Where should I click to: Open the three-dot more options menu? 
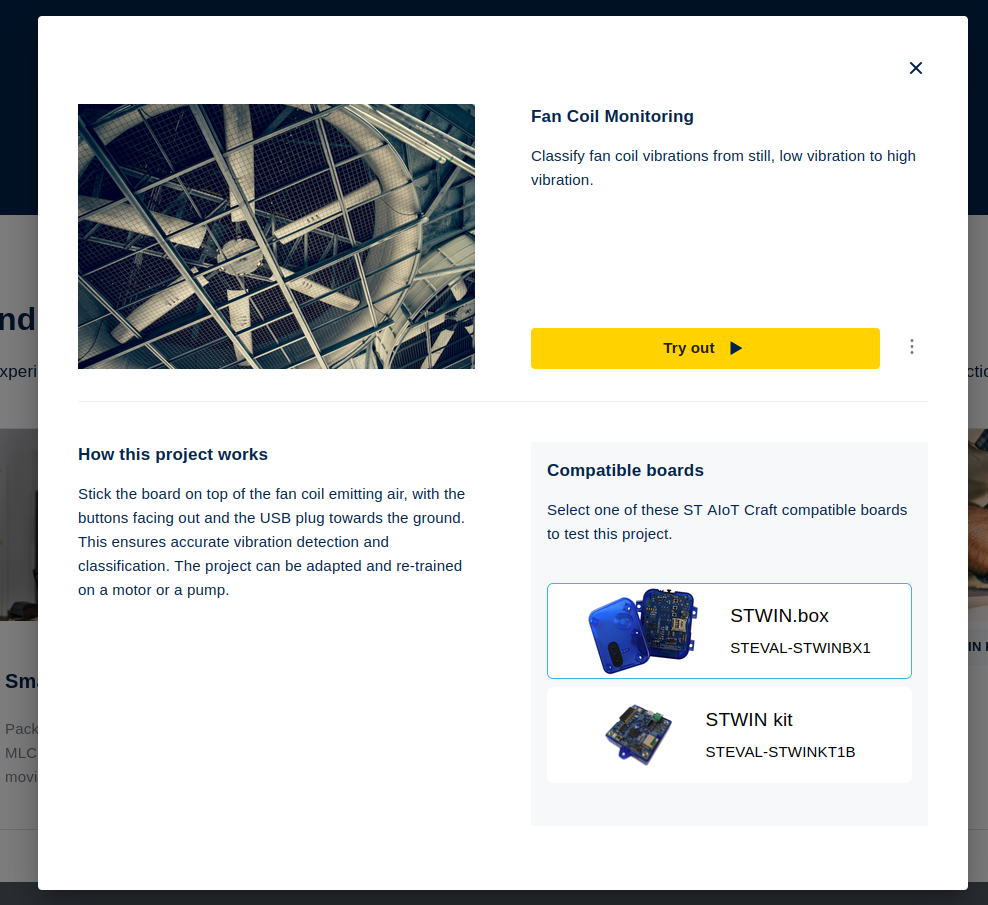(x=912, y=347)
